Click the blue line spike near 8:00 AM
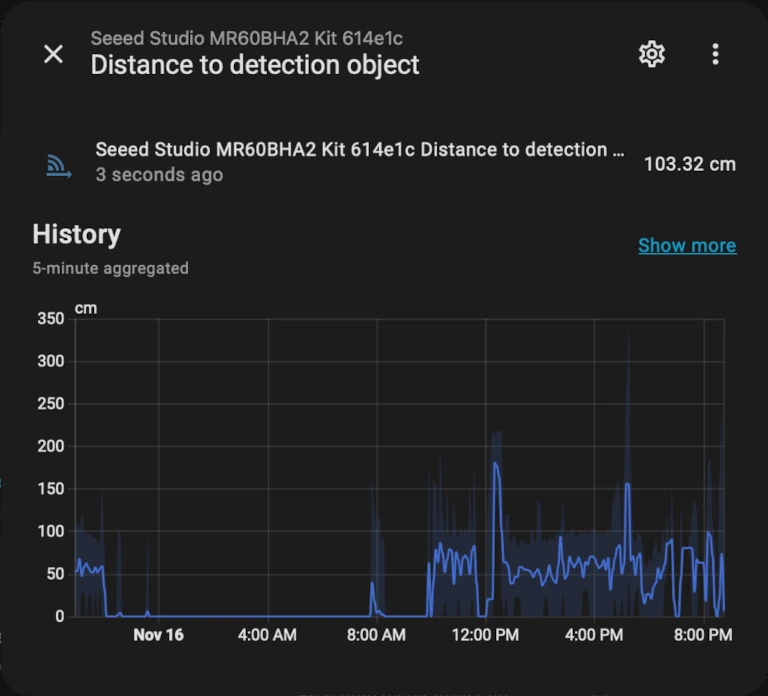Image resolution: width=768 pixels, height=696 pixels. click(x=372, y=585)
